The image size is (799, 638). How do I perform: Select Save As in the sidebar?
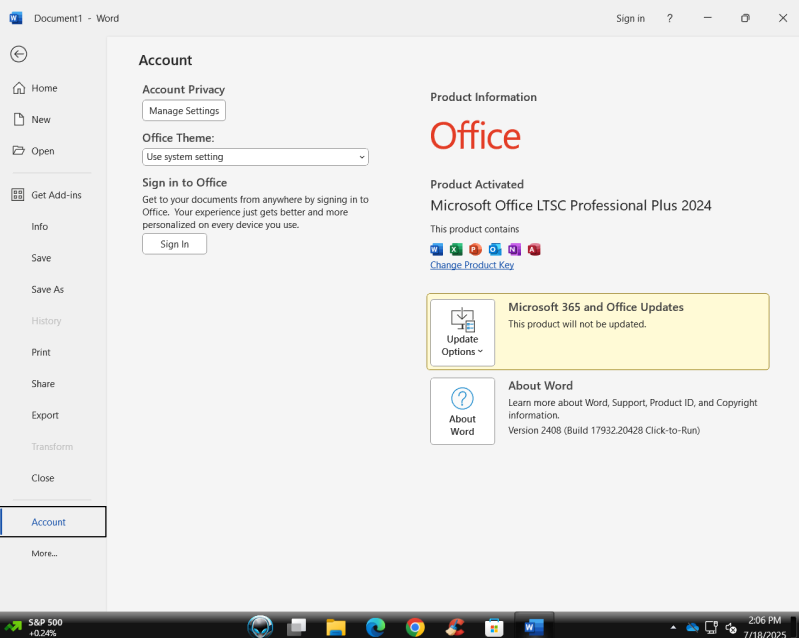(x=47, y=289)
